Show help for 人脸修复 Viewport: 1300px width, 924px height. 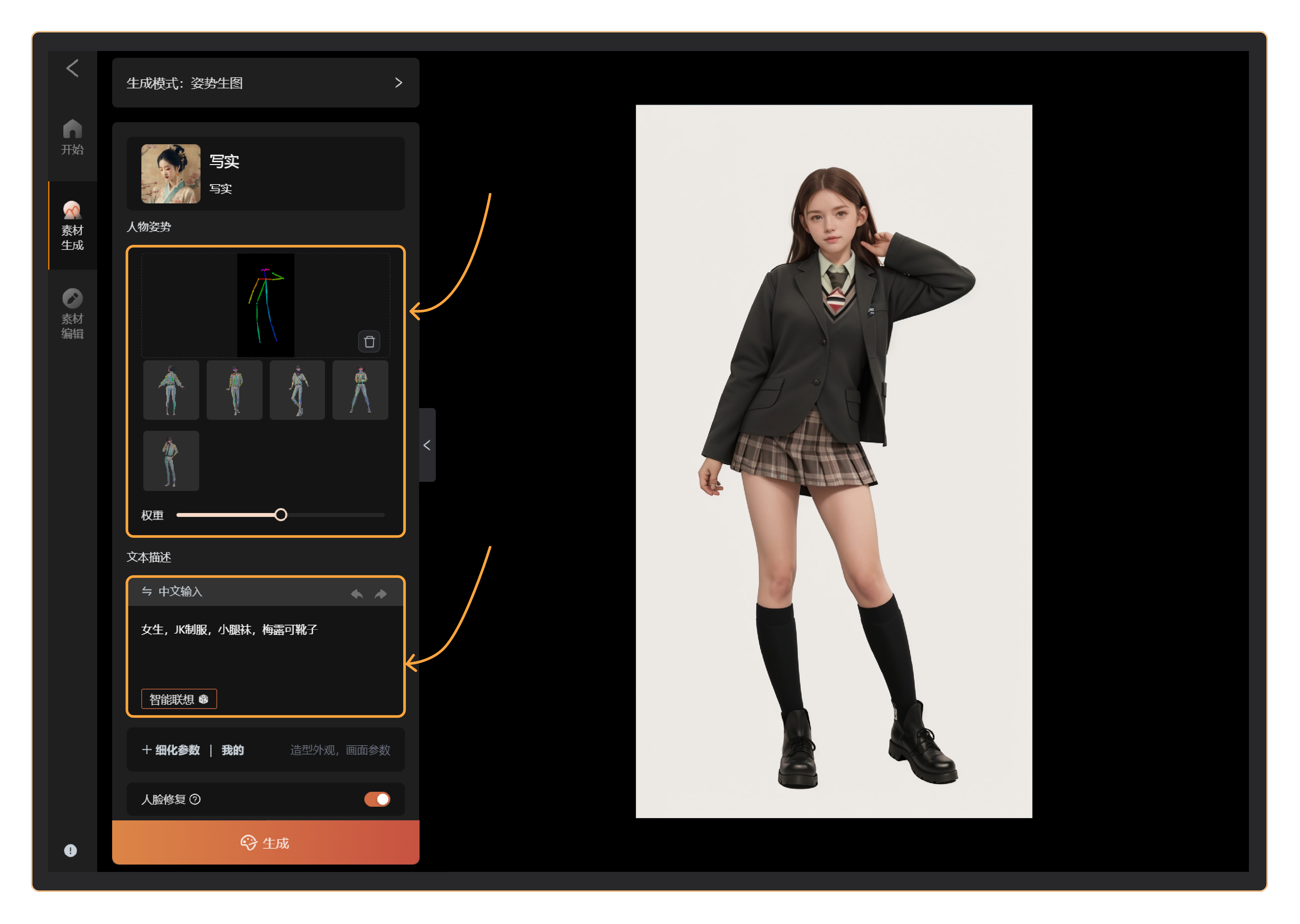pyautogui.click(x=195, y=799)
